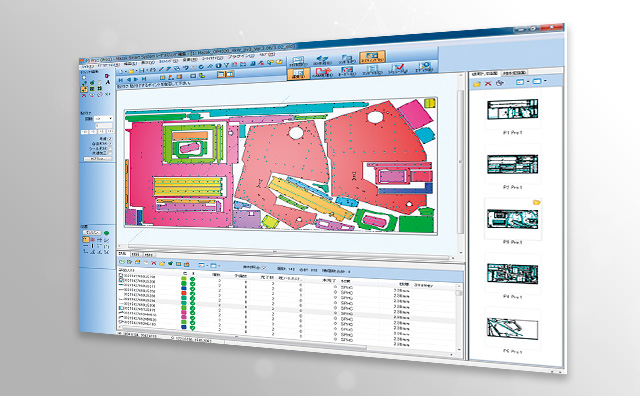Select fourth sheet thumbnail in right panel

512,274
